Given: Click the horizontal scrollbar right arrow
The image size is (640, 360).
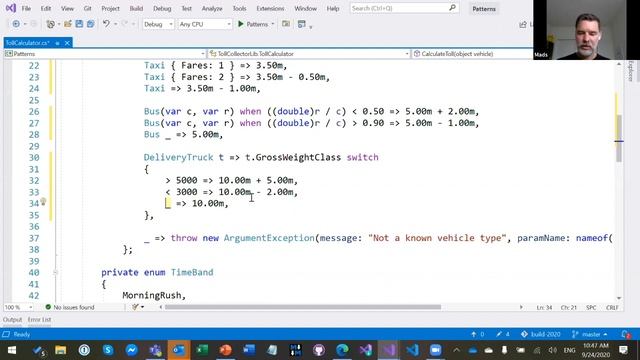Looking at the screenshot, I should pos(521,307).
